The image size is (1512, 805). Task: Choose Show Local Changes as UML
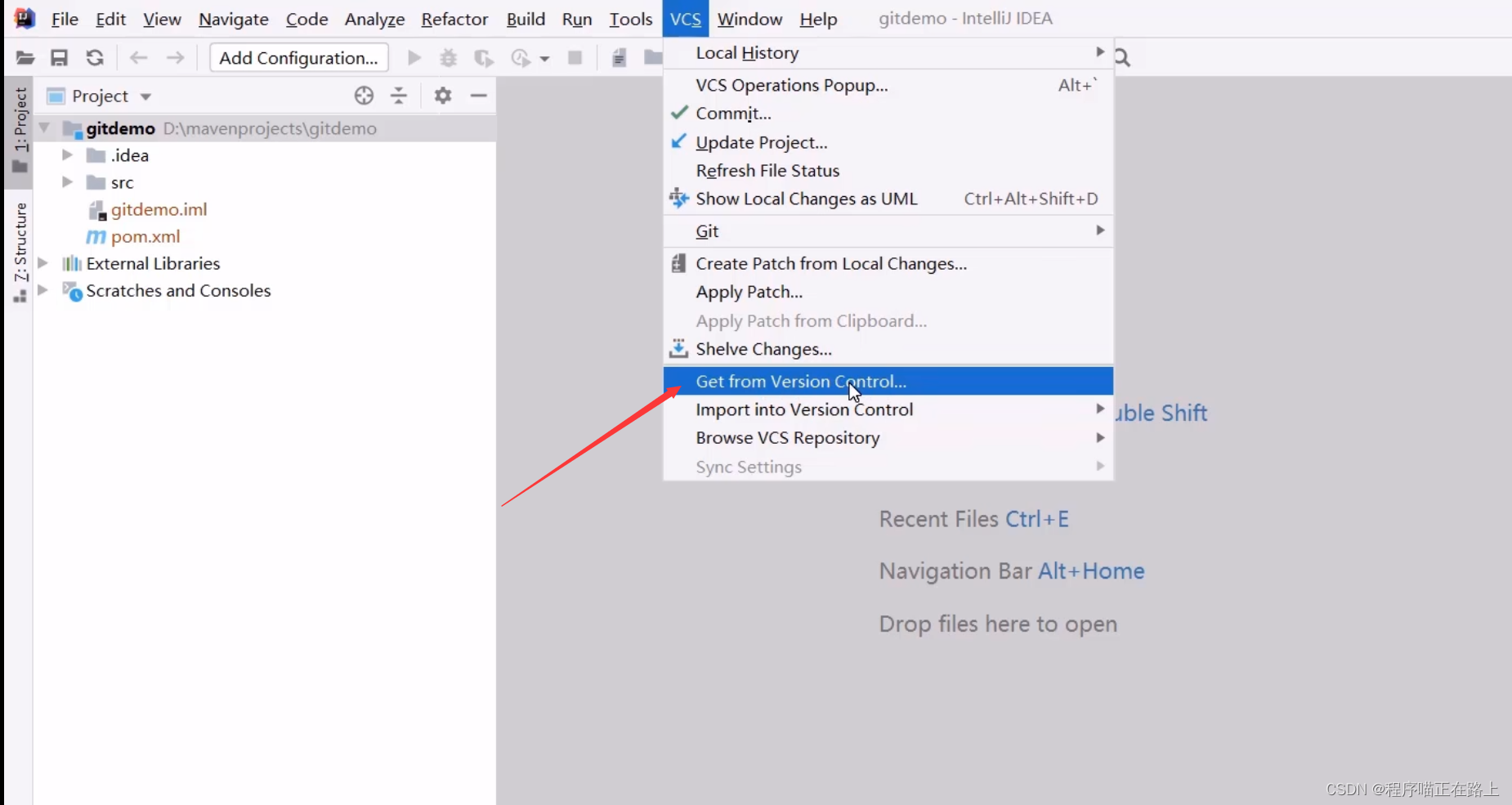click(888, 199)
